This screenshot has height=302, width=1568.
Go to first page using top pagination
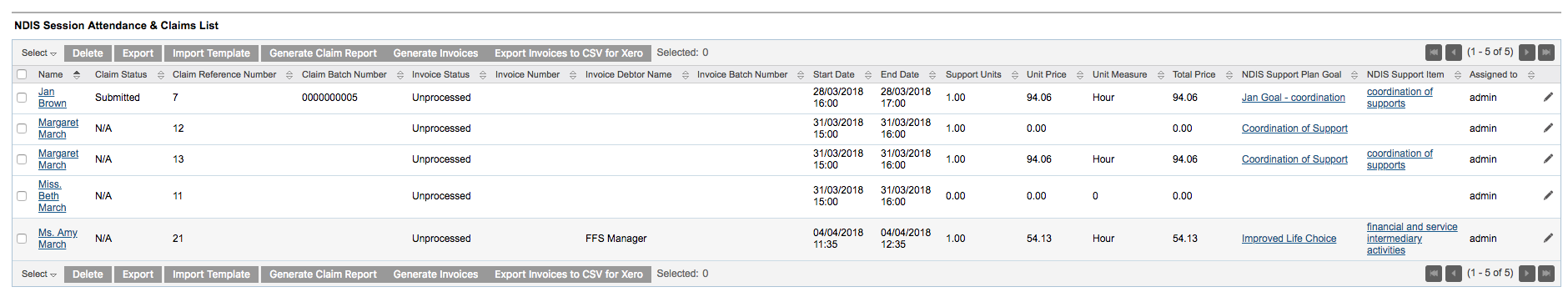pyautogui.click(x=1434, y=53)
